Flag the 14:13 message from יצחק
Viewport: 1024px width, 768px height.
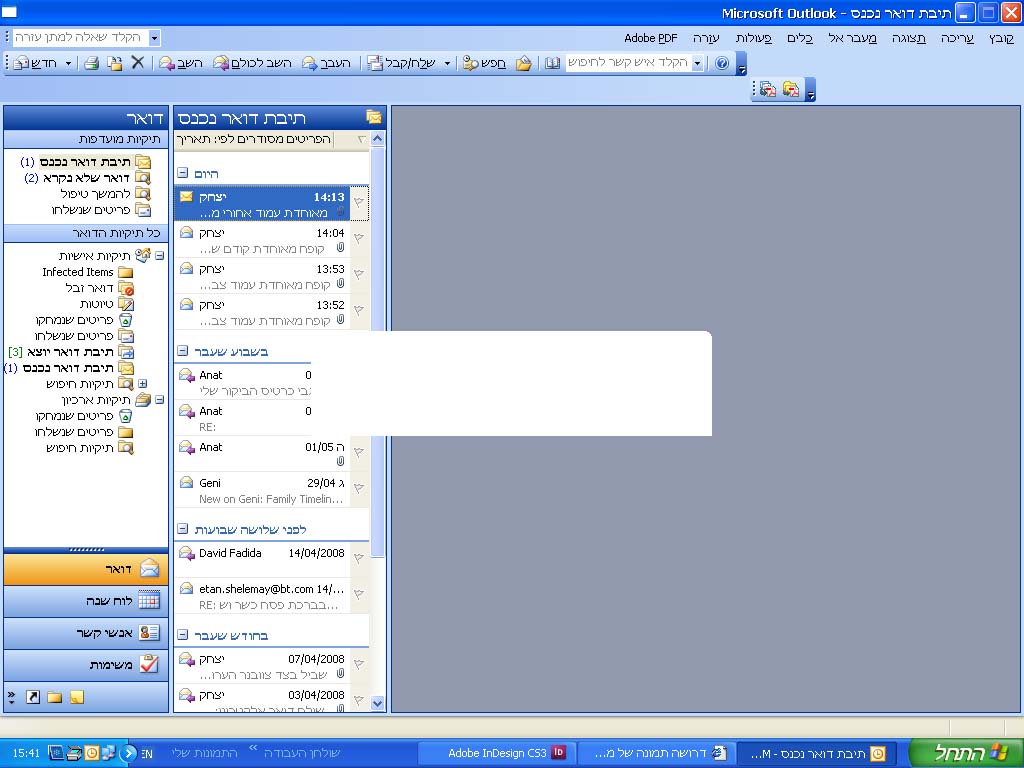coord(359,203)
